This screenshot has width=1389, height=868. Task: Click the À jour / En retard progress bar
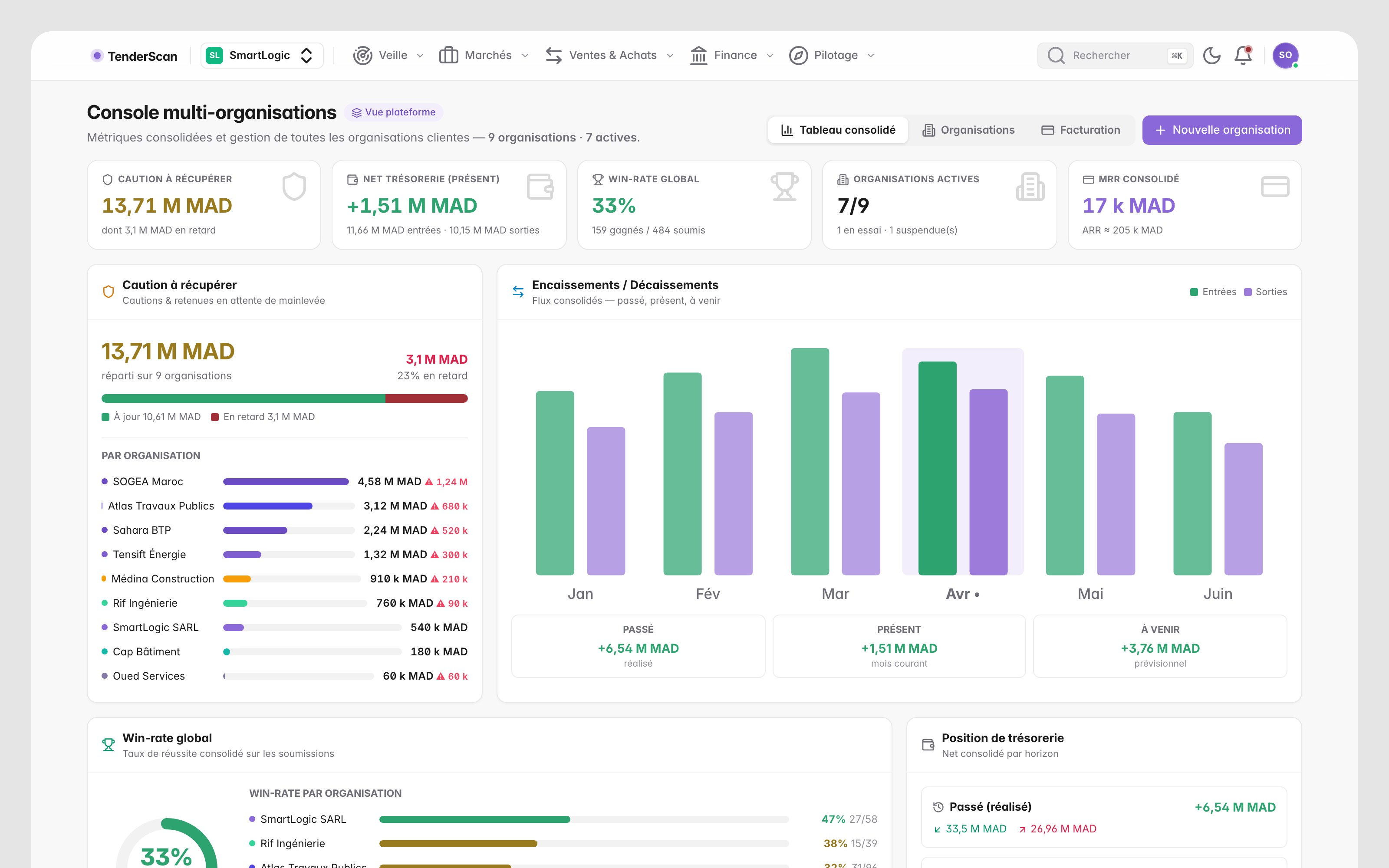pyautogui.click(x=285, y=398)
